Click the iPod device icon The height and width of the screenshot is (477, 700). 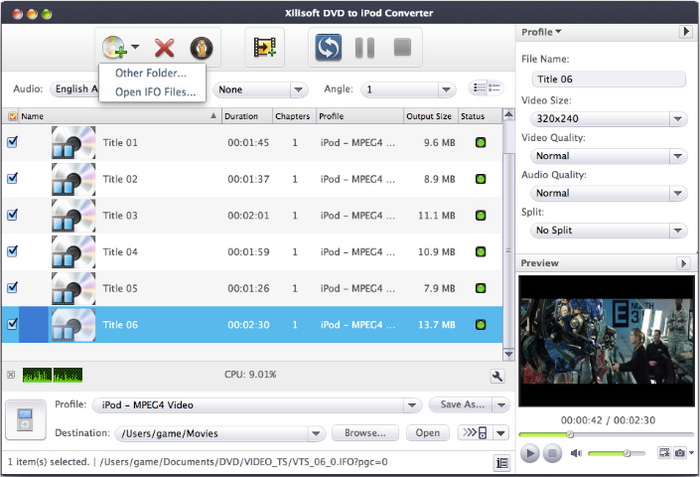(25, 420)
